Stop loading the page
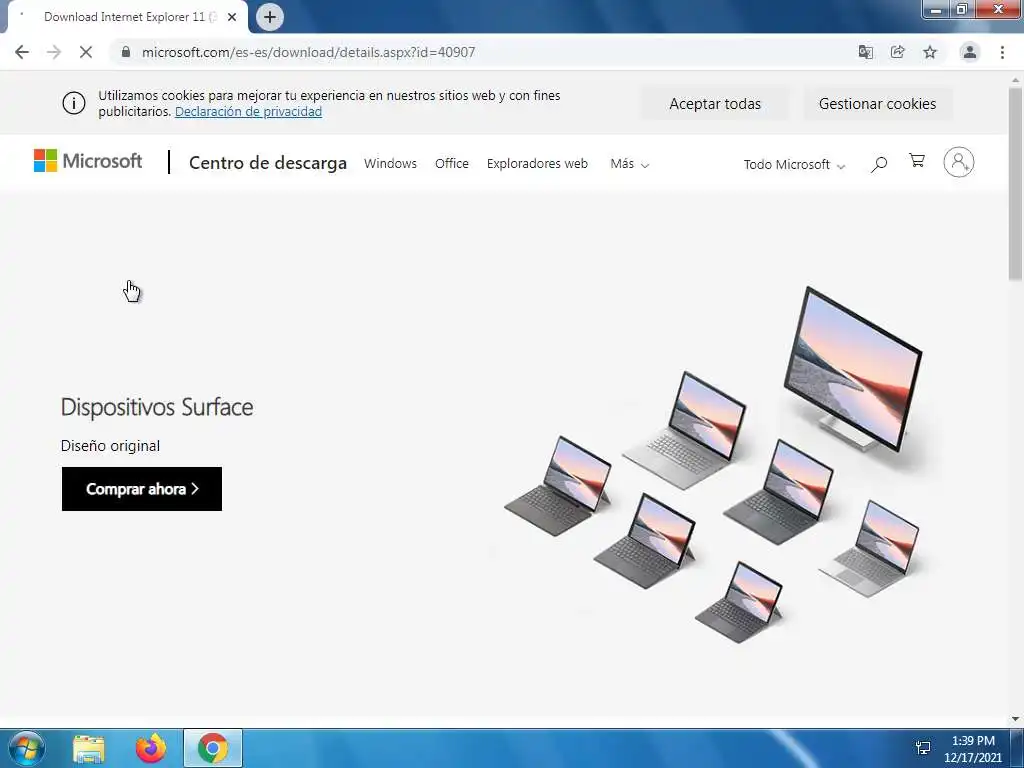 tap(86, 52)
